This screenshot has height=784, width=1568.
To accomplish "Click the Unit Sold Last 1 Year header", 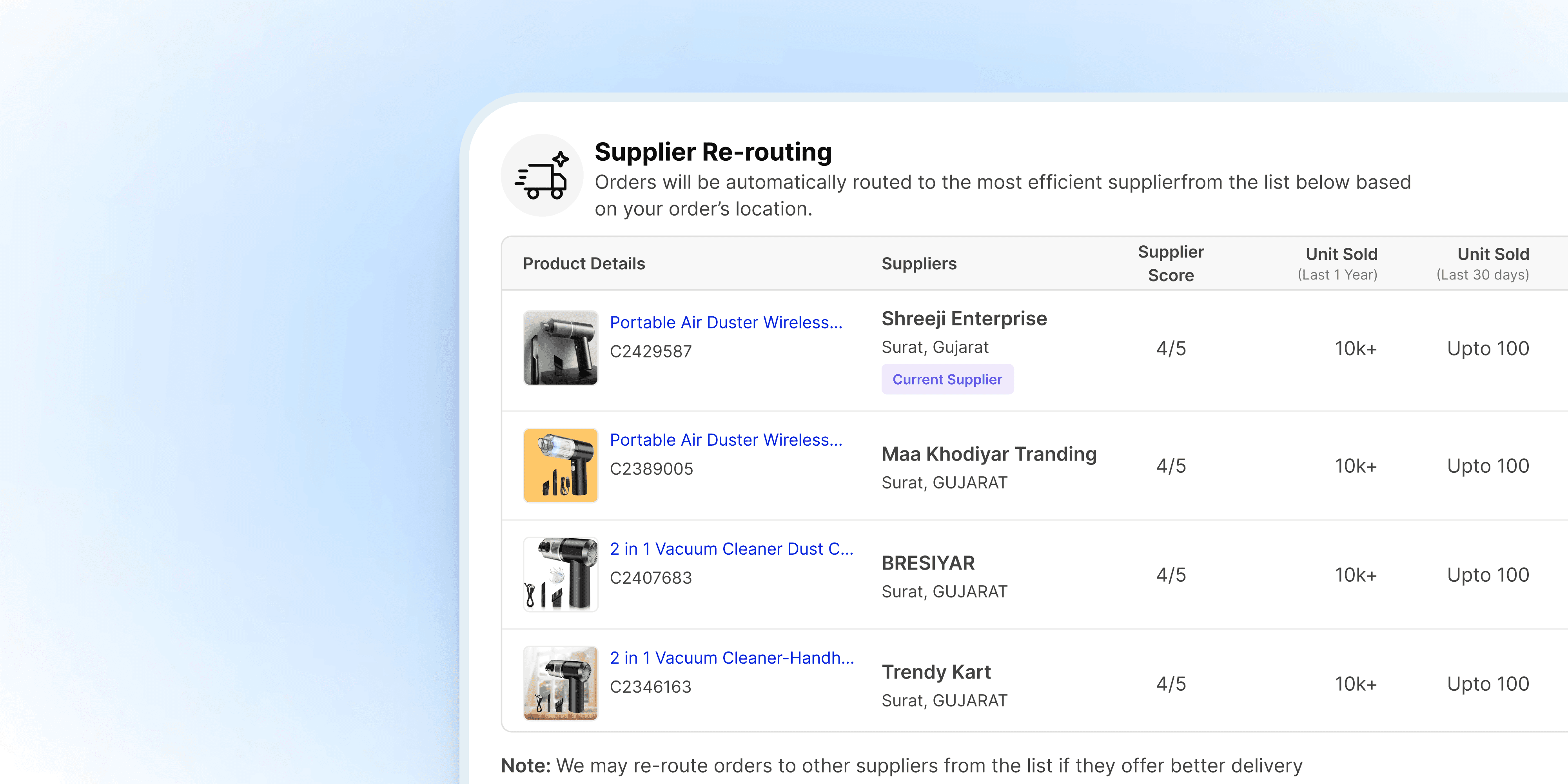I will 1338,263.
